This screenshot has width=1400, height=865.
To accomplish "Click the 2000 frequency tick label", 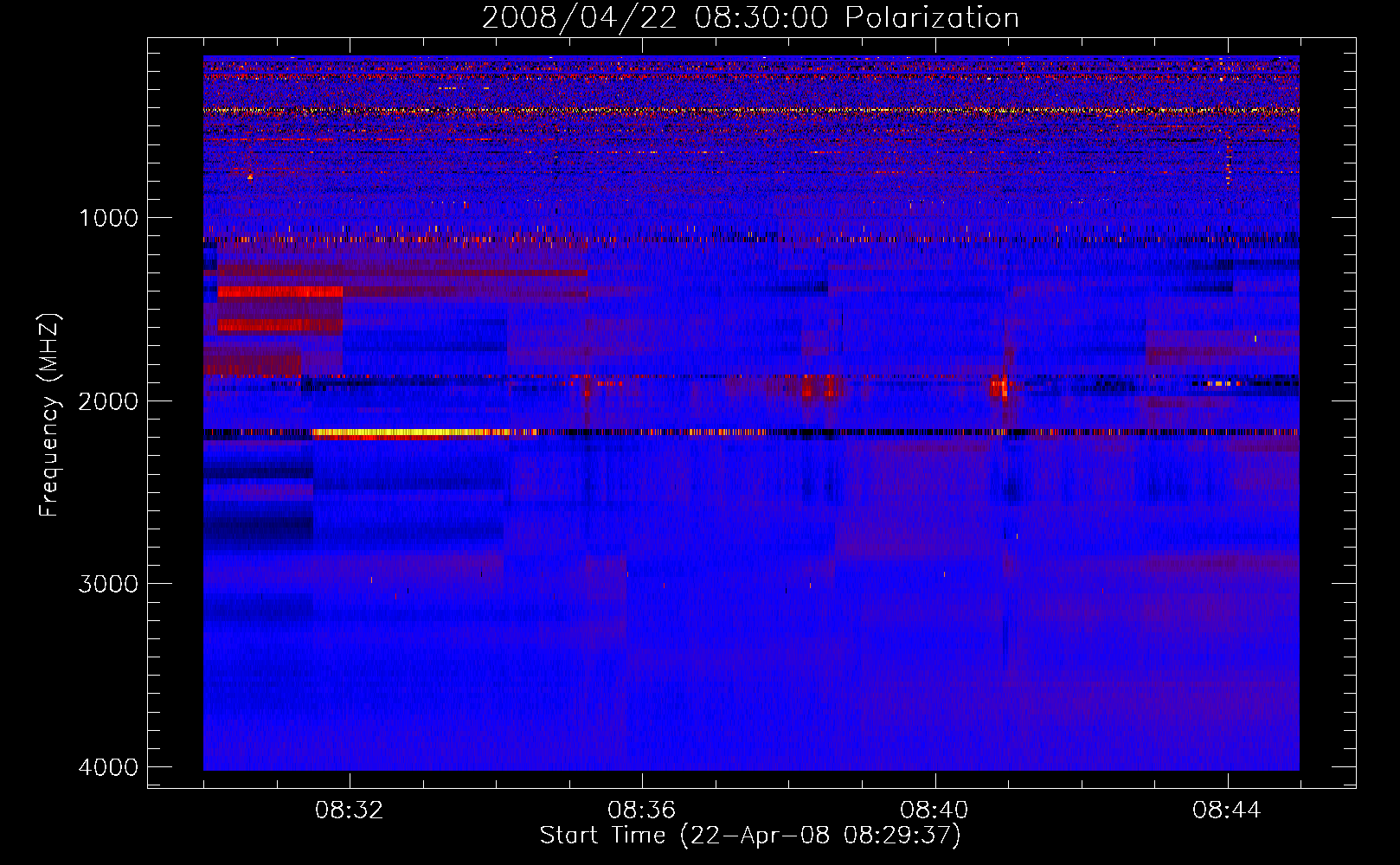I will pos(108,401).
